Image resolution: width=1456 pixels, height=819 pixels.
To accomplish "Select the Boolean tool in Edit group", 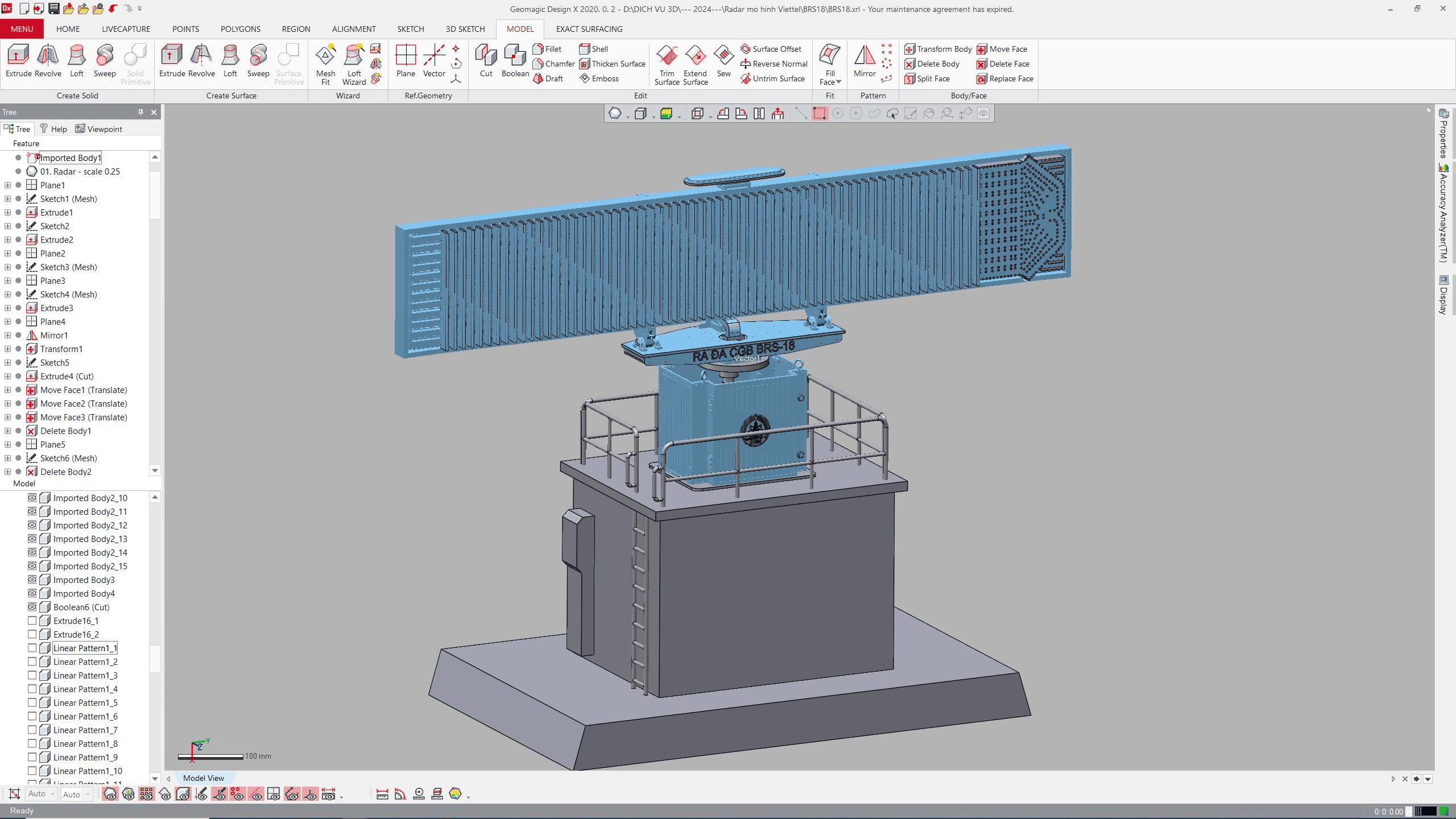I will (514, 61).
